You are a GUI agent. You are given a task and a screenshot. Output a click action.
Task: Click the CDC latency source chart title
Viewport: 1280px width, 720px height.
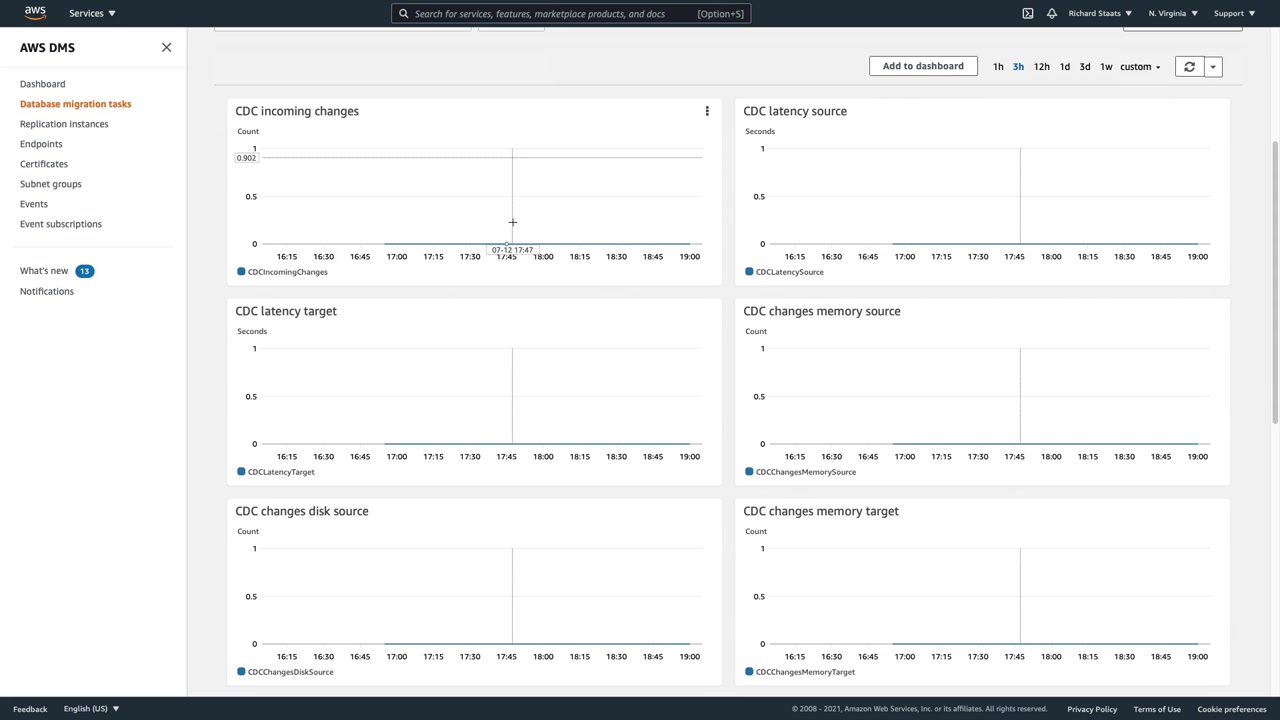click(x=795, y=111)
